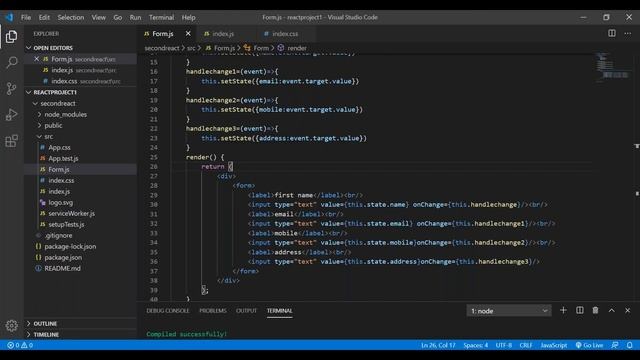Change language mode via JavaScript status
The width and height of the screenshot is (640, 360).
coord(553,345)
